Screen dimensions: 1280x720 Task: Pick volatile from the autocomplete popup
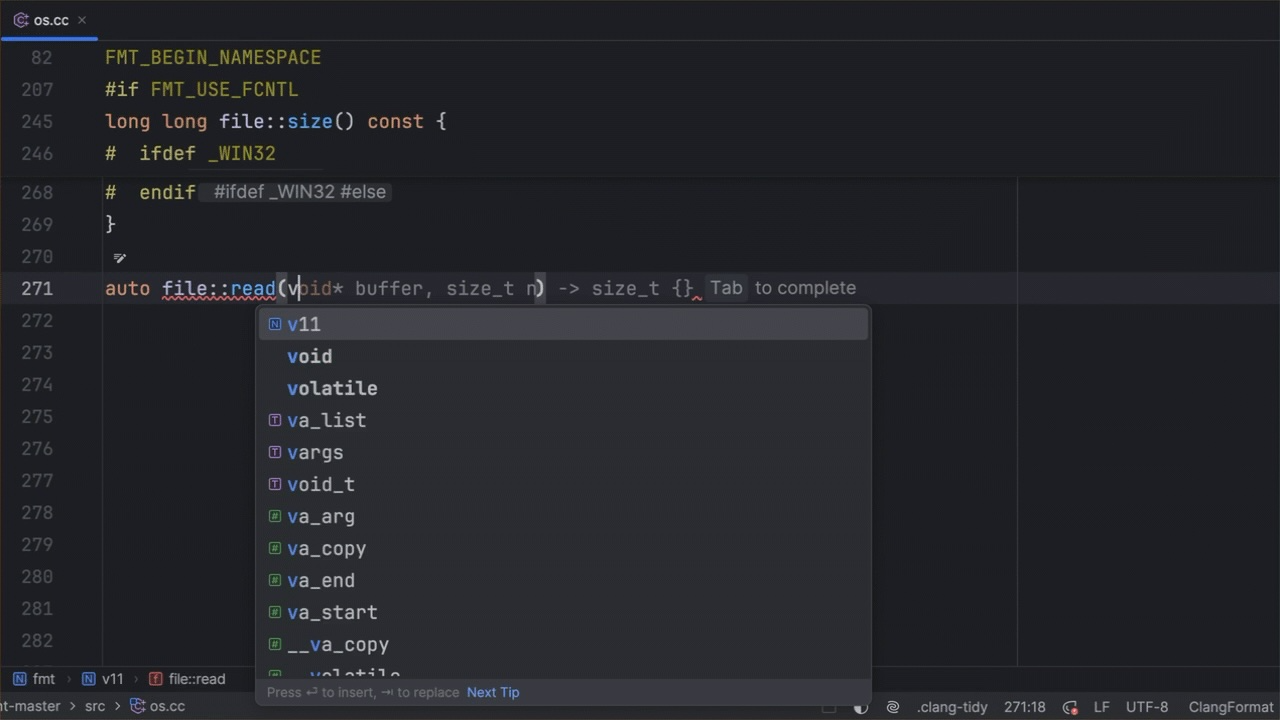click(x=332, y=388)
